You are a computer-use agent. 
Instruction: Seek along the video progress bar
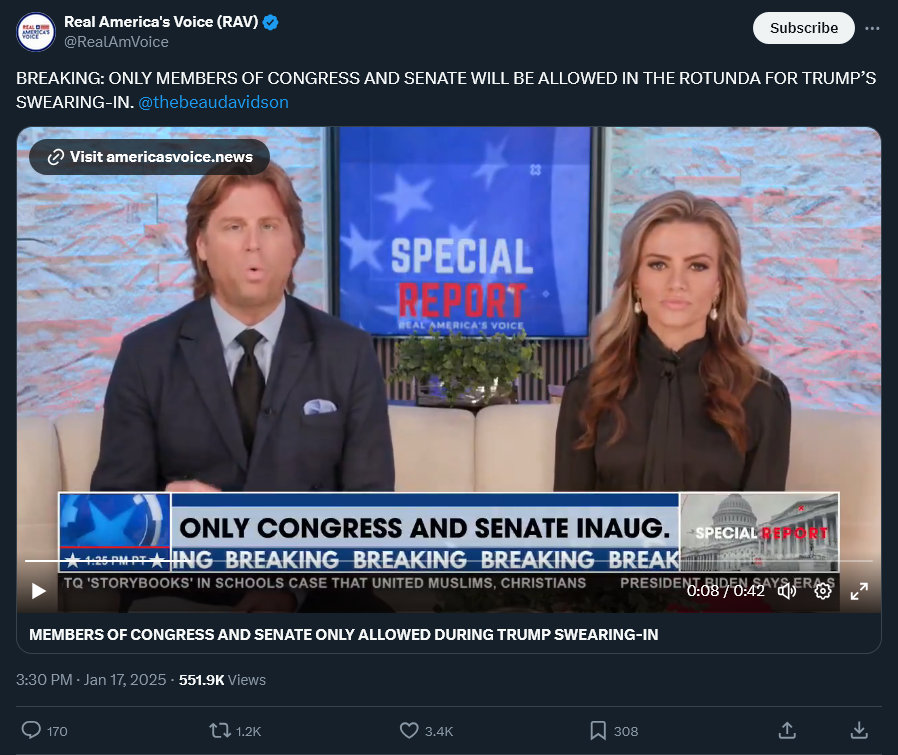pyautogui.click(x=448, y=561)
